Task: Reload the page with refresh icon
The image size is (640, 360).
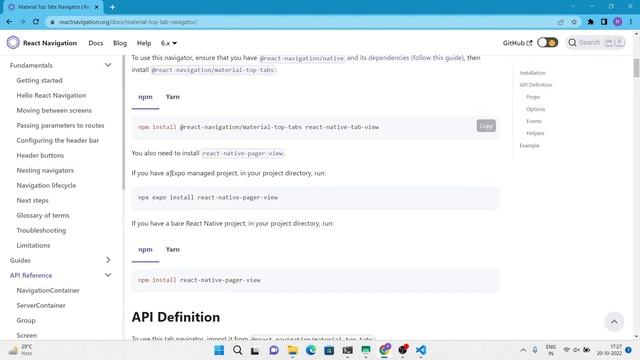Action: (36, 22)
